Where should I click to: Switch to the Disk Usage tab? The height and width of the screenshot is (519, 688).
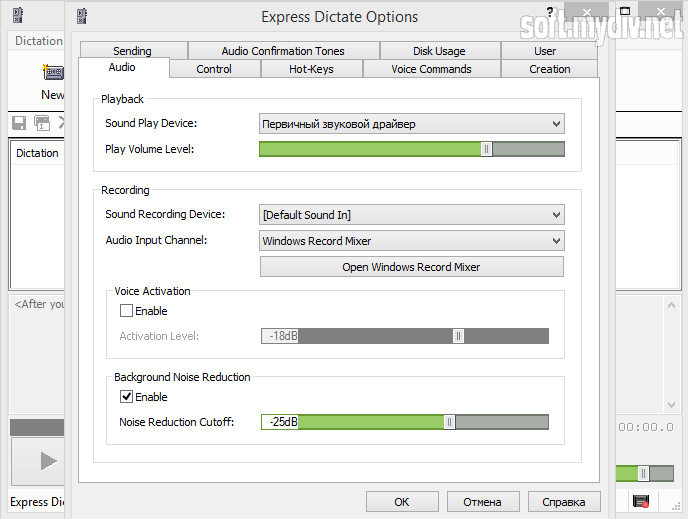(439, 50)
